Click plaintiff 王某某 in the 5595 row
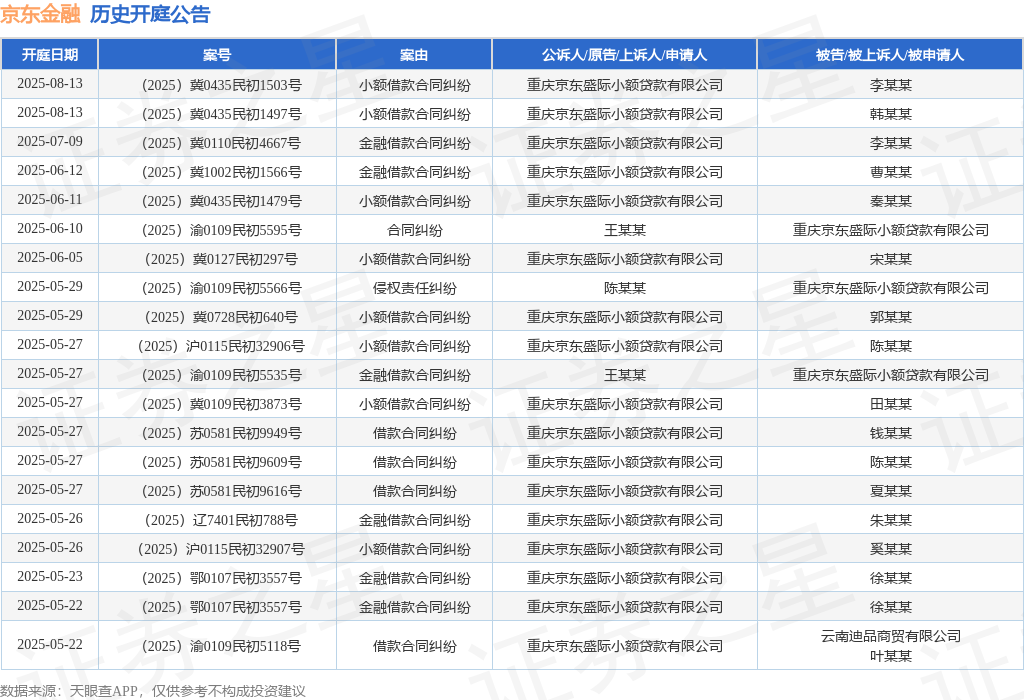 click(x=624, y=230)
